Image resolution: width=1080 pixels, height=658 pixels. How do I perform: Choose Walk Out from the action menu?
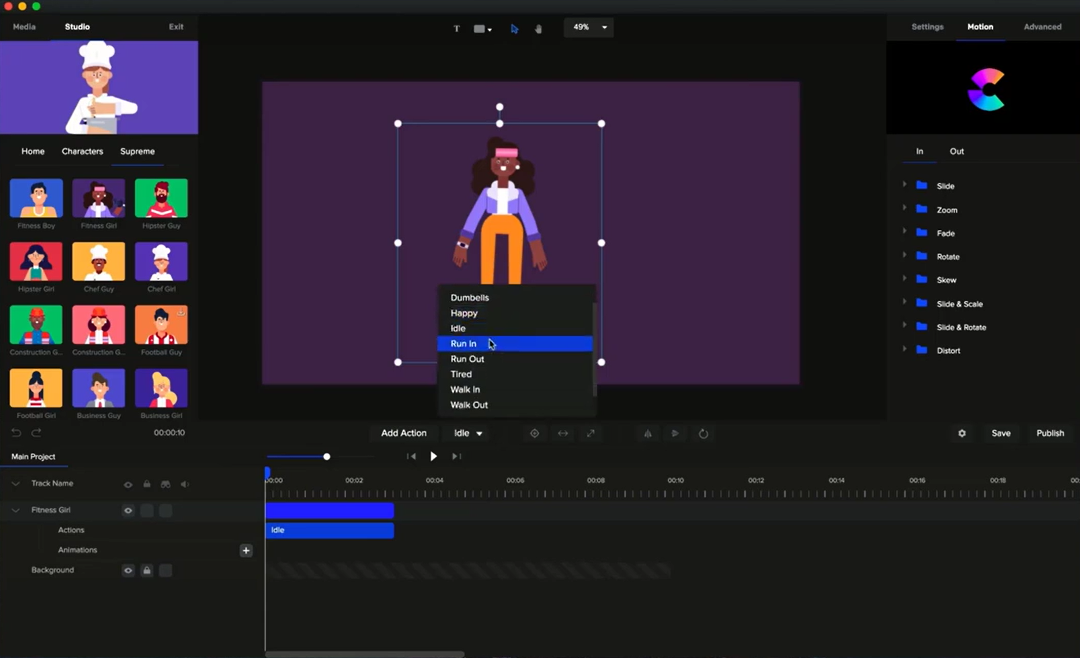[515, 405]
